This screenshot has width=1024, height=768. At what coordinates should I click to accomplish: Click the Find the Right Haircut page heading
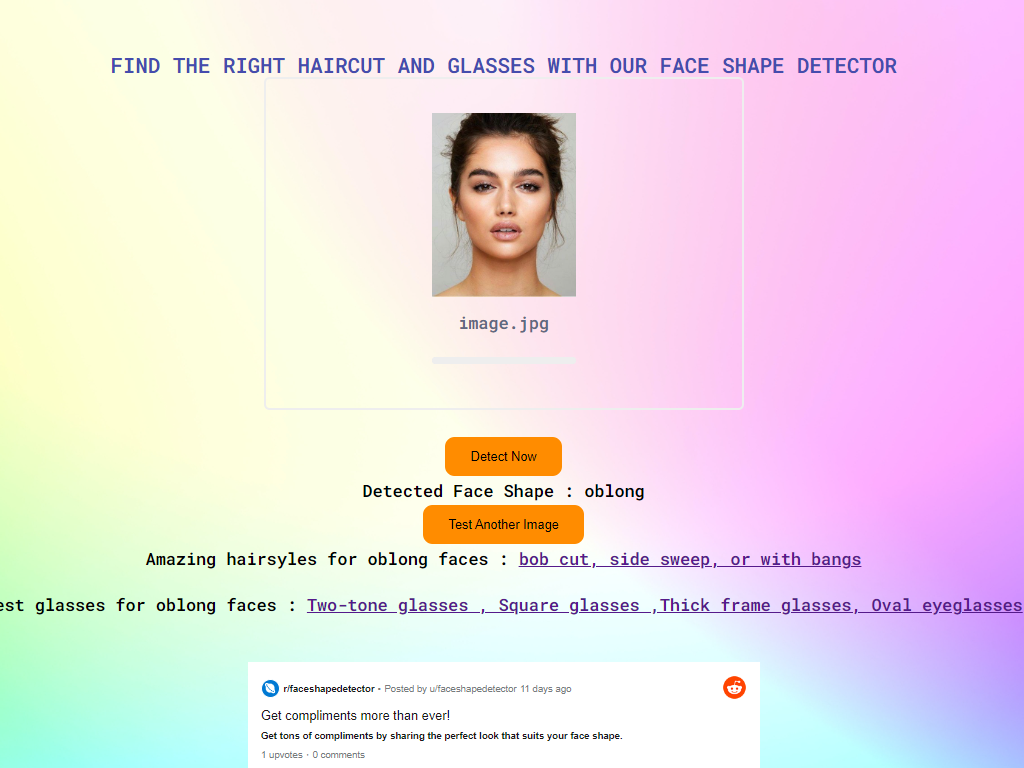pyautogui.click(x=504, y=66)
